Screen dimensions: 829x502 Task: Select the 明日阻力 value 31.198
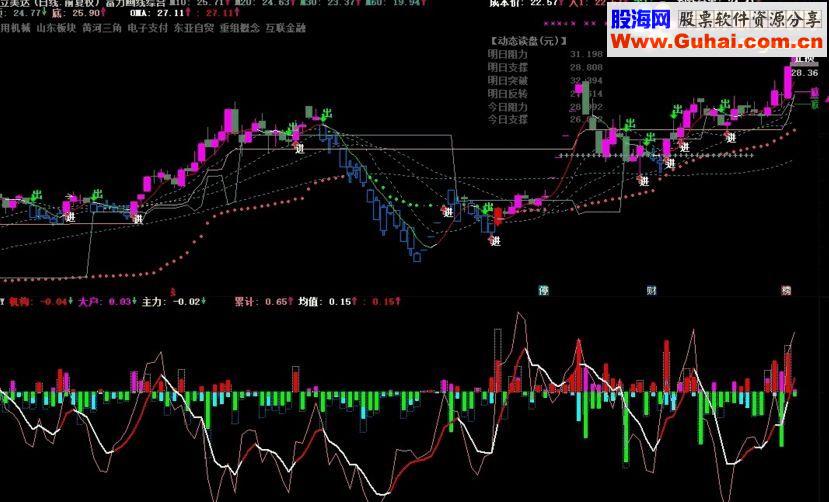coord(586,54)
